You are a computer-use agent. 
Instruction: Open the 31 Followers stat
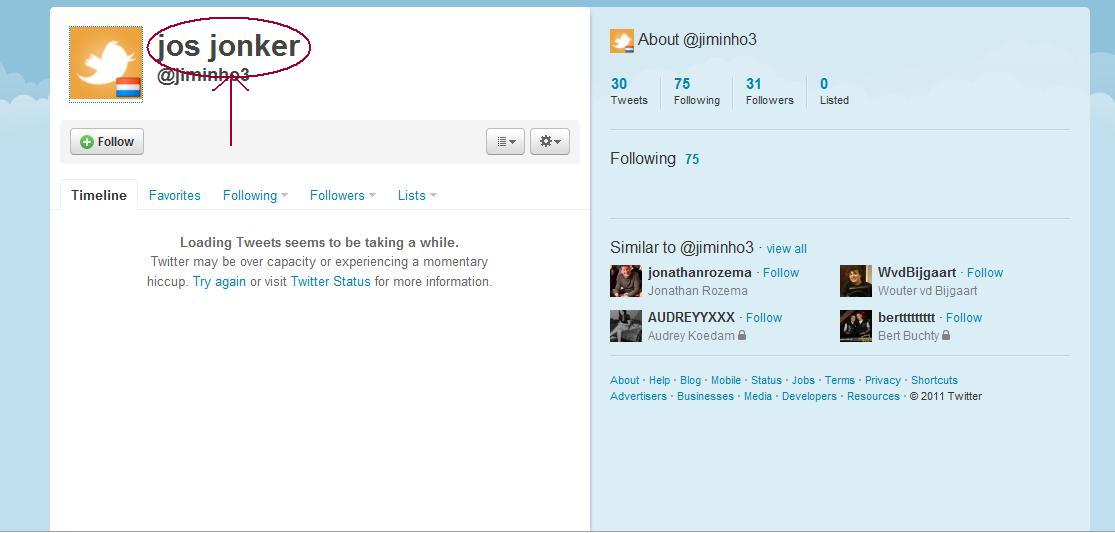(x=769, y=92)
